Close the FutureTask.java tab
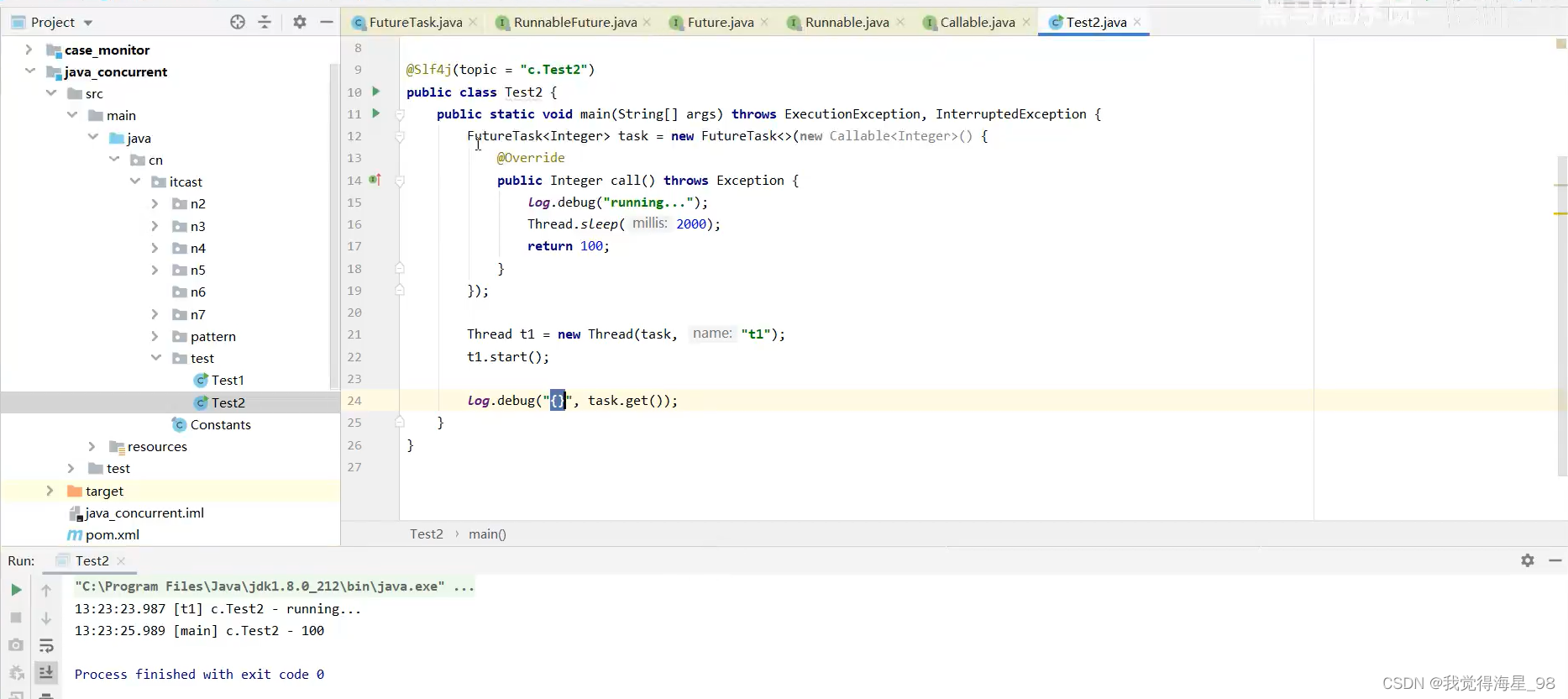 pos(473,22)
